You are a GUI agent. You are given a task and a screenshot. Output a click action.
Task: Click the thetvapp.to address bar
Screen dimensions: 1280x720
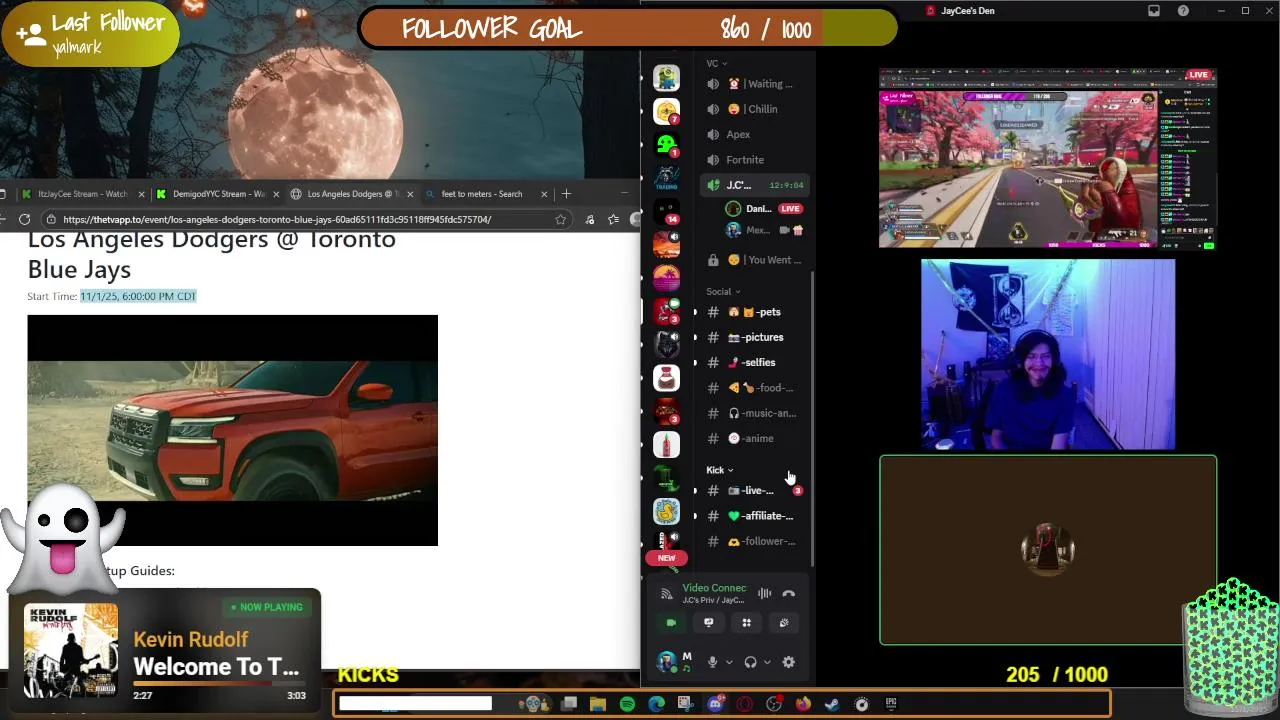300,219
